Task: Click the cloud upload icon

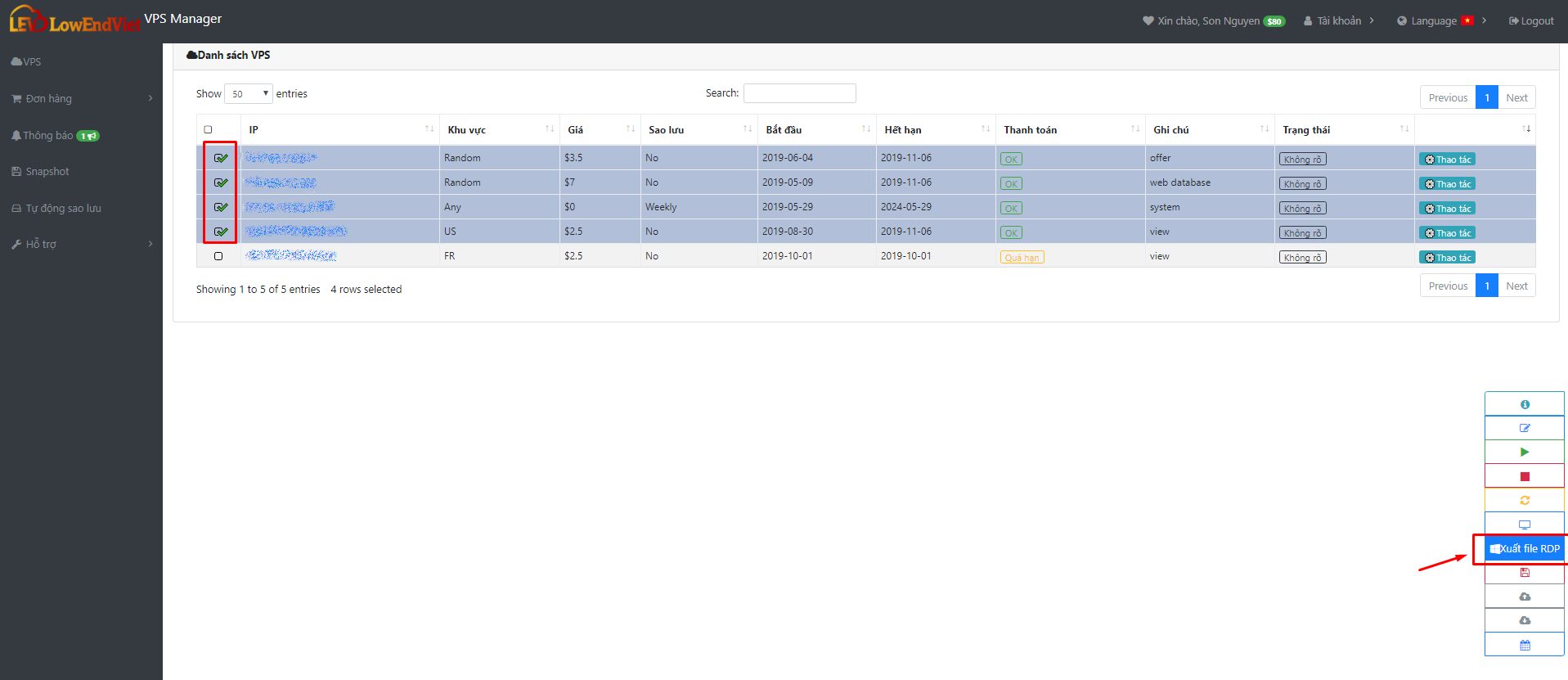Action: [x=1525, y=597]
